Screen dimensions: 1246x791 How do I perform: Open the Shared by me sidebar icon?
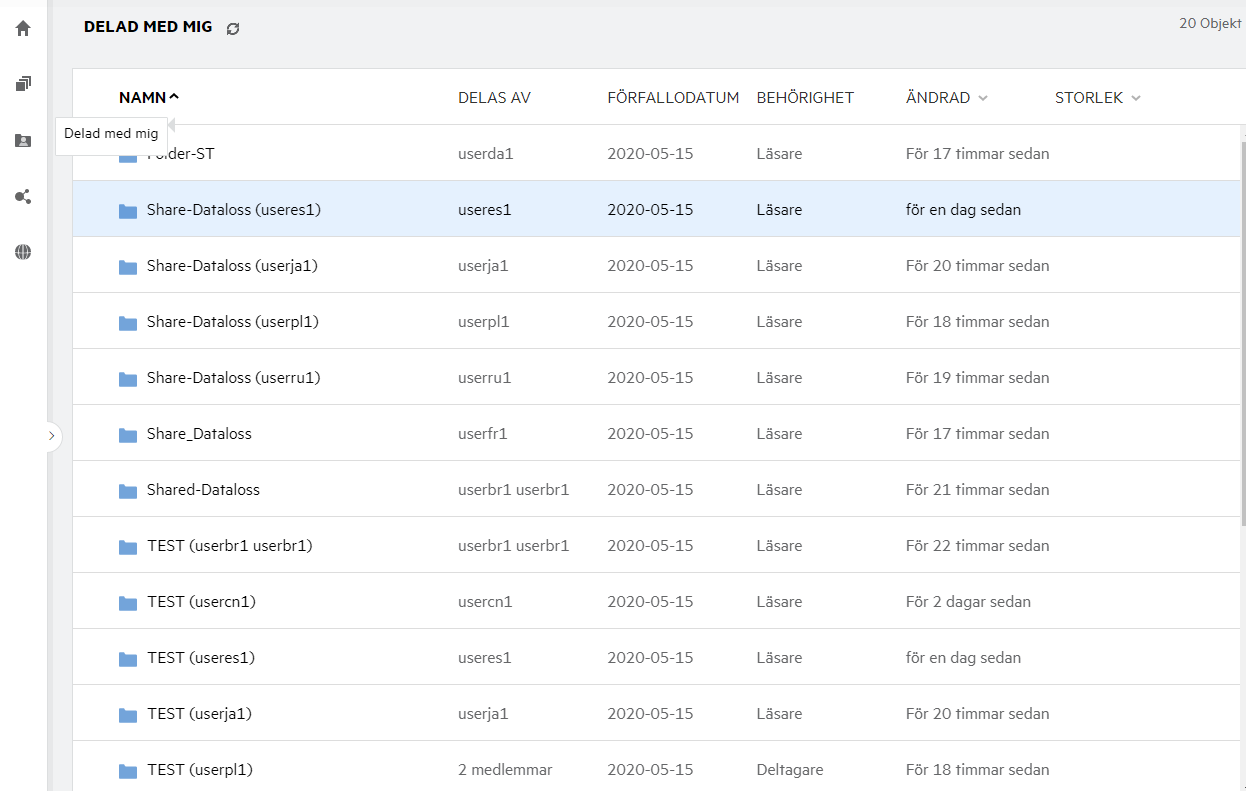point(23,197)
